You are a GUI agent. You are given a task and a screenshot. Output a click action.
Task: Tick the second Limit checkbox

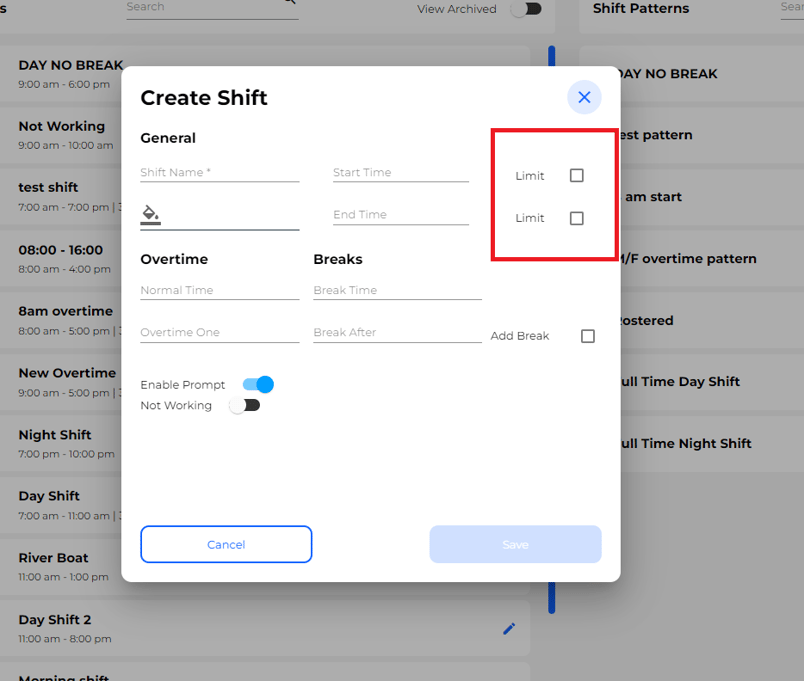pos(577,218)
